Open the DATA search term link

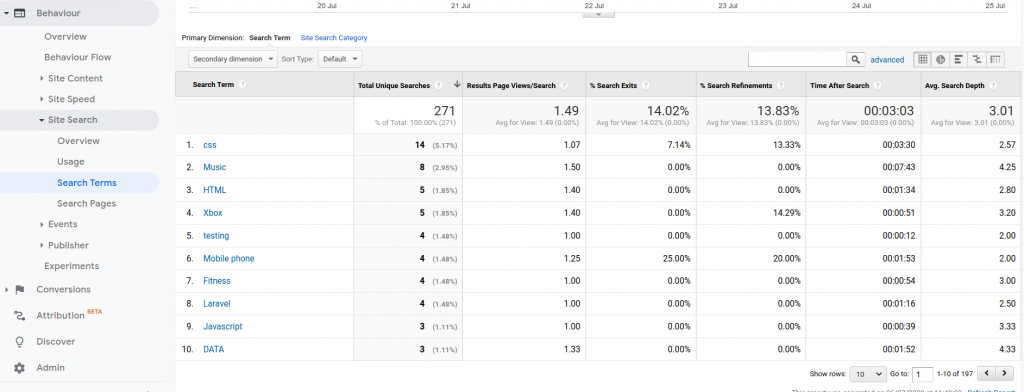[214, 350]
